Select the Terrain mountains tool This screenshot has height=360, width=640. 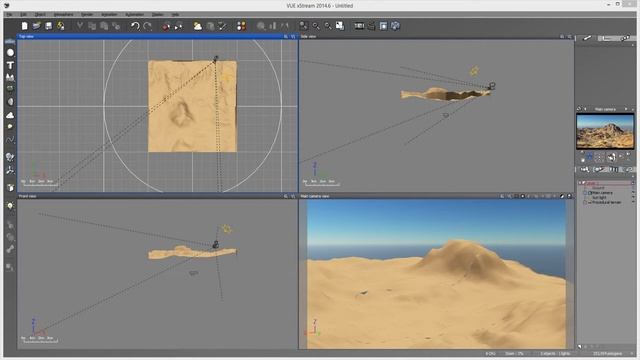pos(10,77)
